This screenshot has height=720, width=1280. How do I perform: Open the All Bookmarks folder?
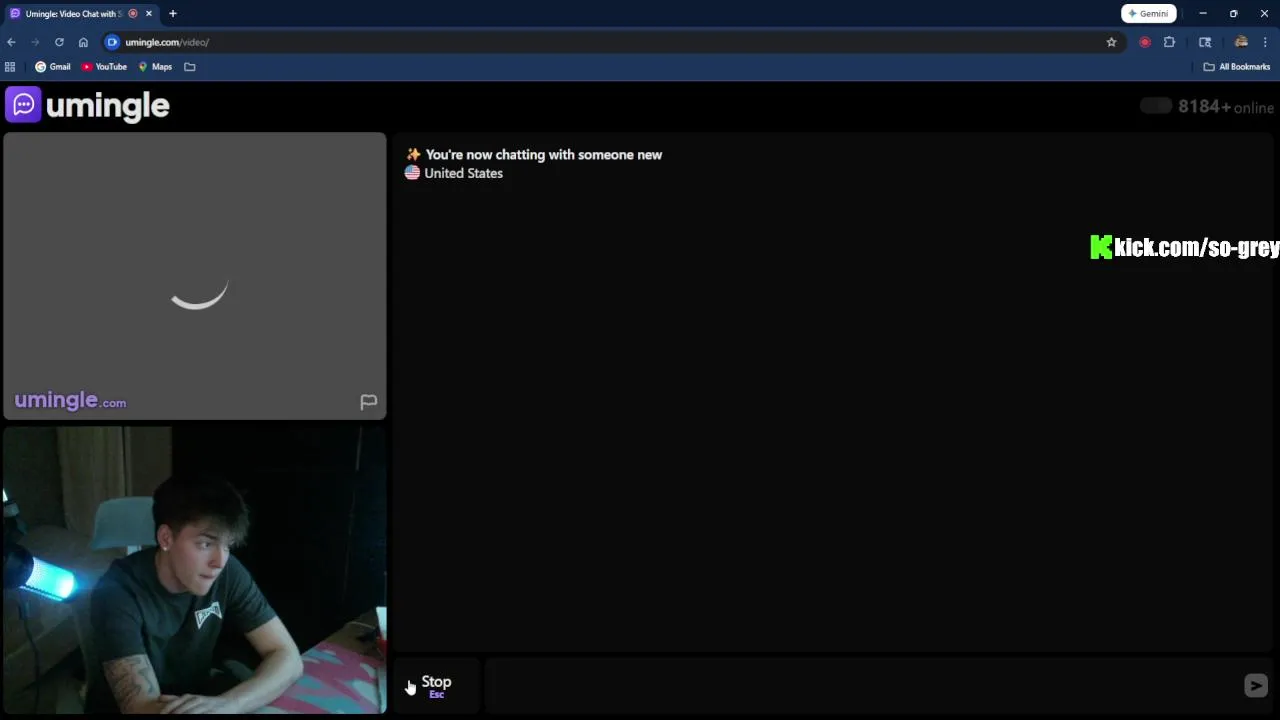[x=1237, y=67]
